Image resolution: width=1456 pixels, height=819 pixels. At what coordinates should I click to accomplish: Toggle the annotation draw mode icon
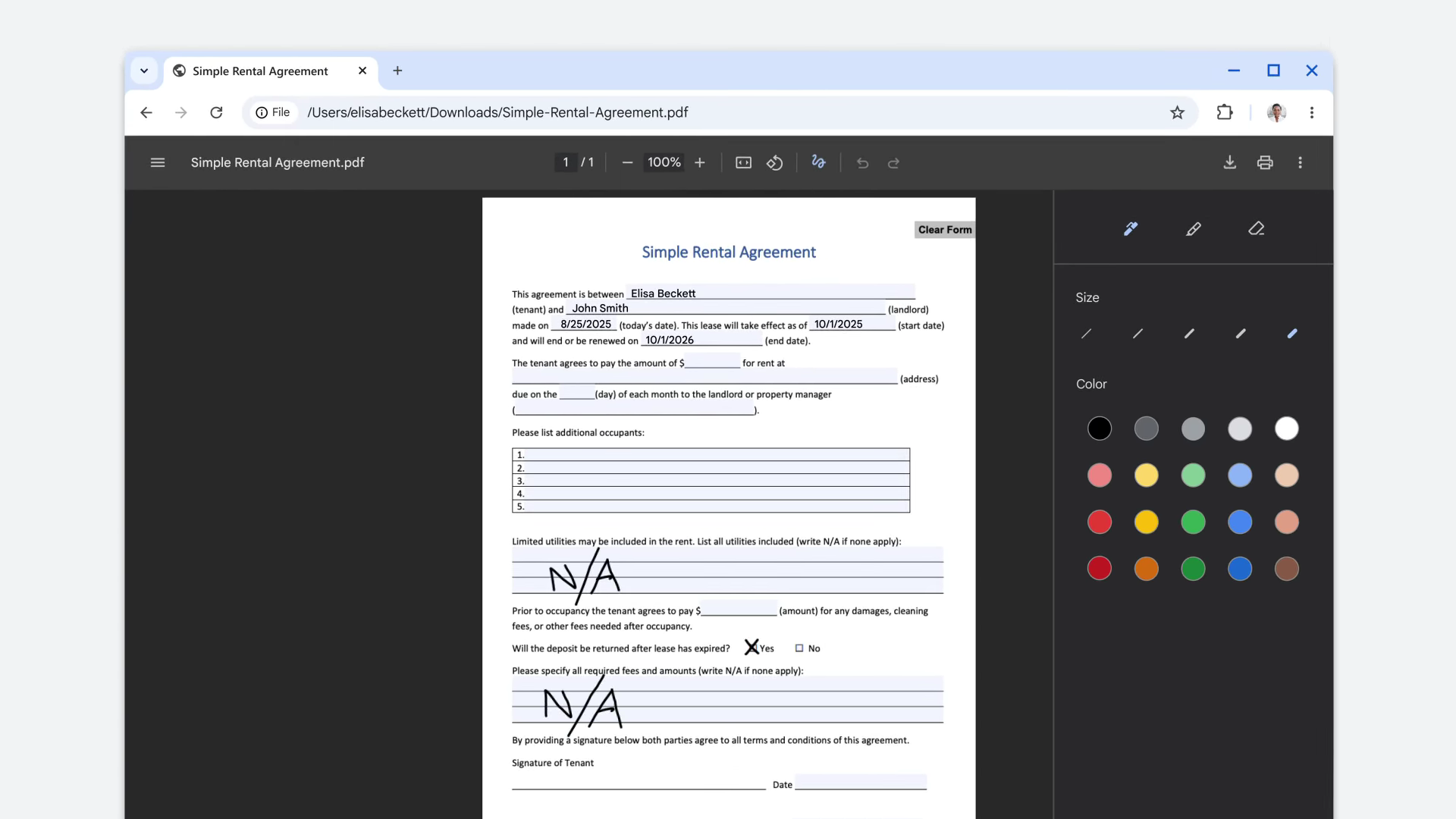tap(818, 162)
